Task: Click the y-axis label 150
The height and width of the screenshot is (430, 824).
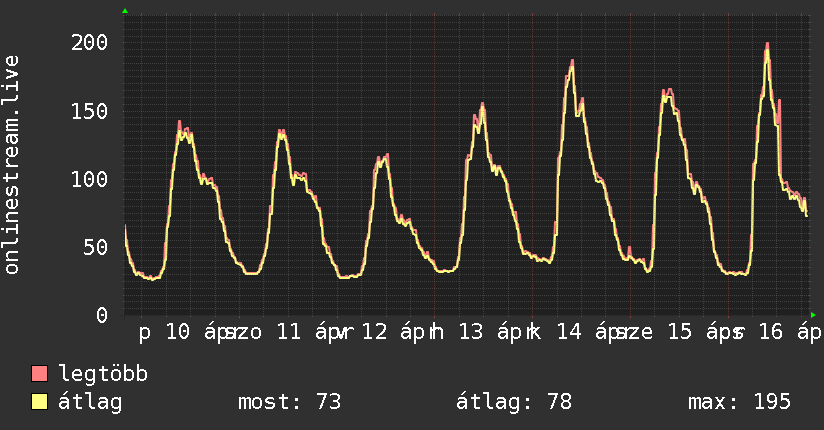Action: (x=89, y=111)
